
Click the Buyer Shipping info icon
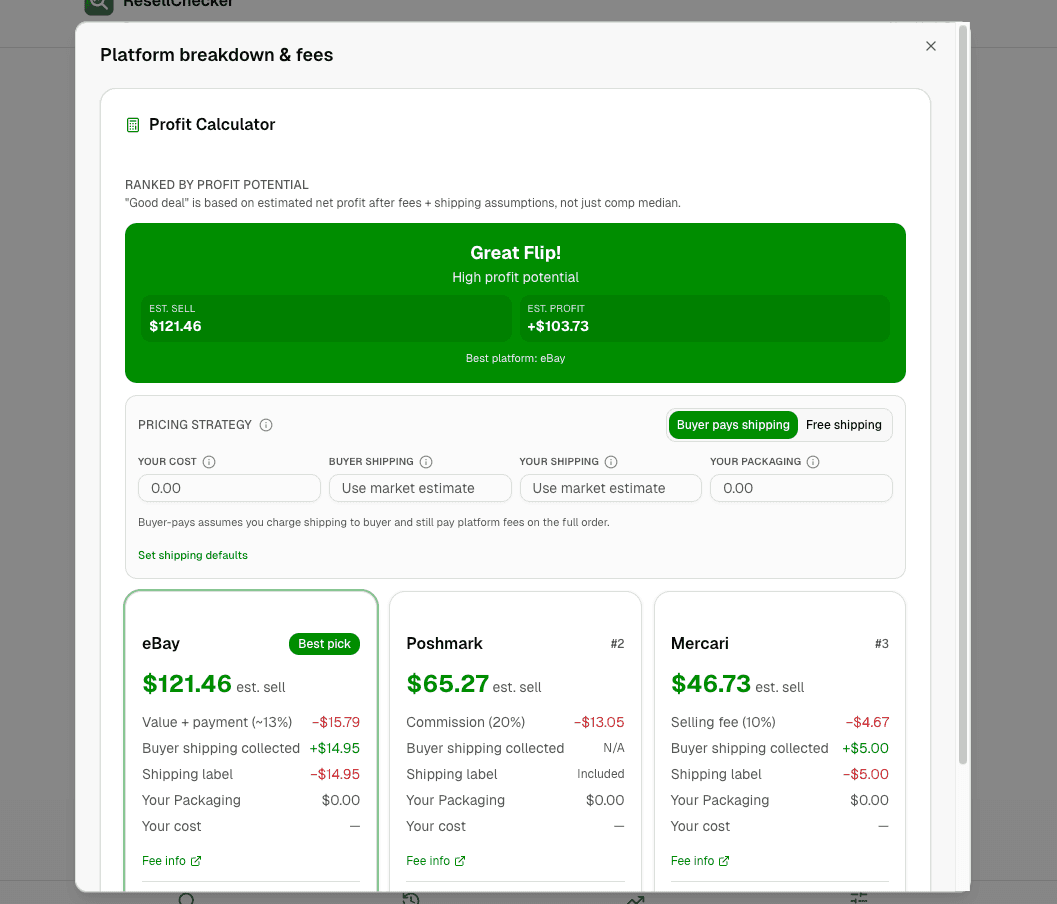tap(425, 462)
